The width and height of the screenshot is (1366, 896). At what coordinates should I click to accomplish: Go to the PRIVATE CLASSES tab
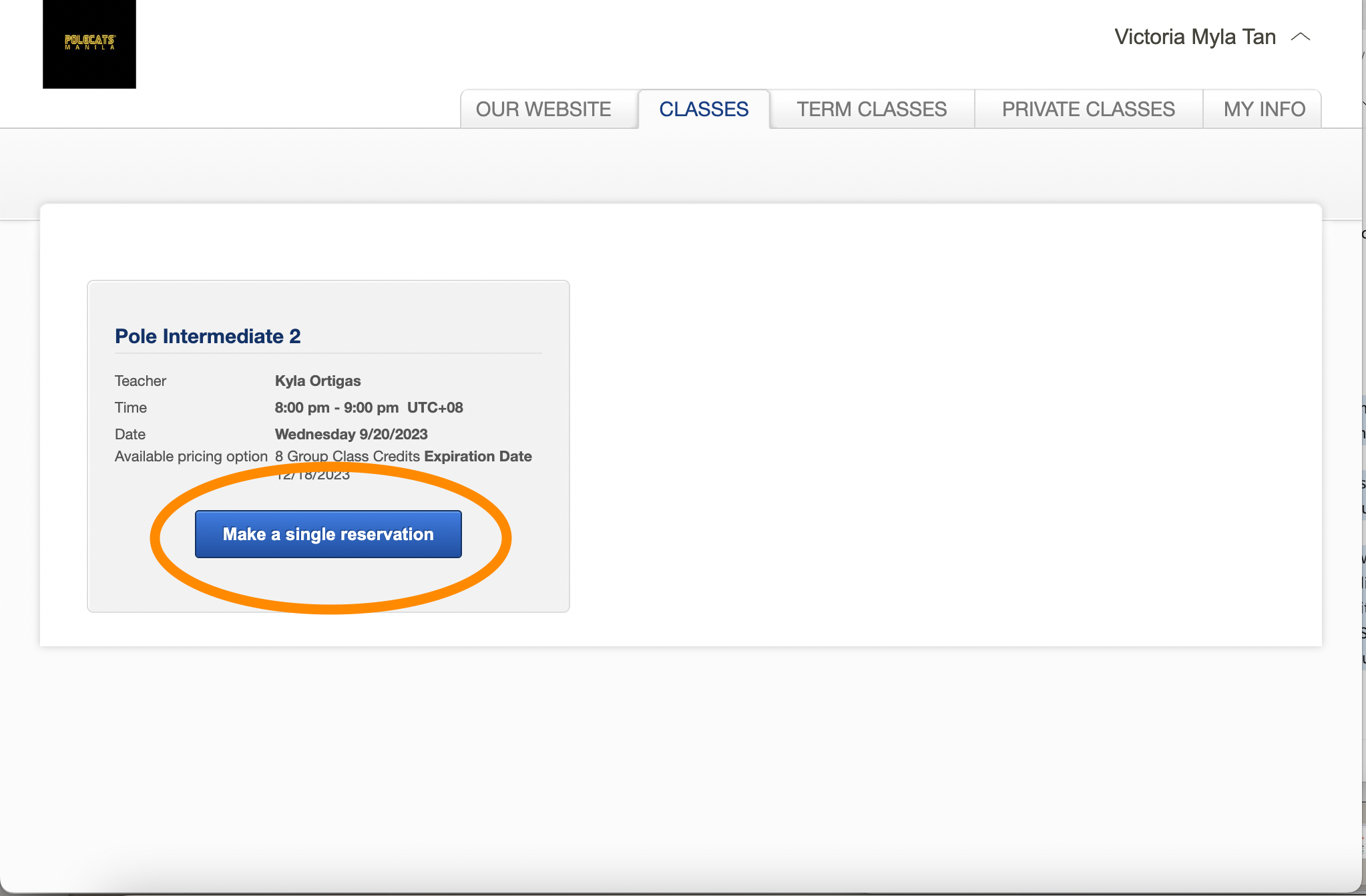pyautogui.click(x=1088, y=109)
